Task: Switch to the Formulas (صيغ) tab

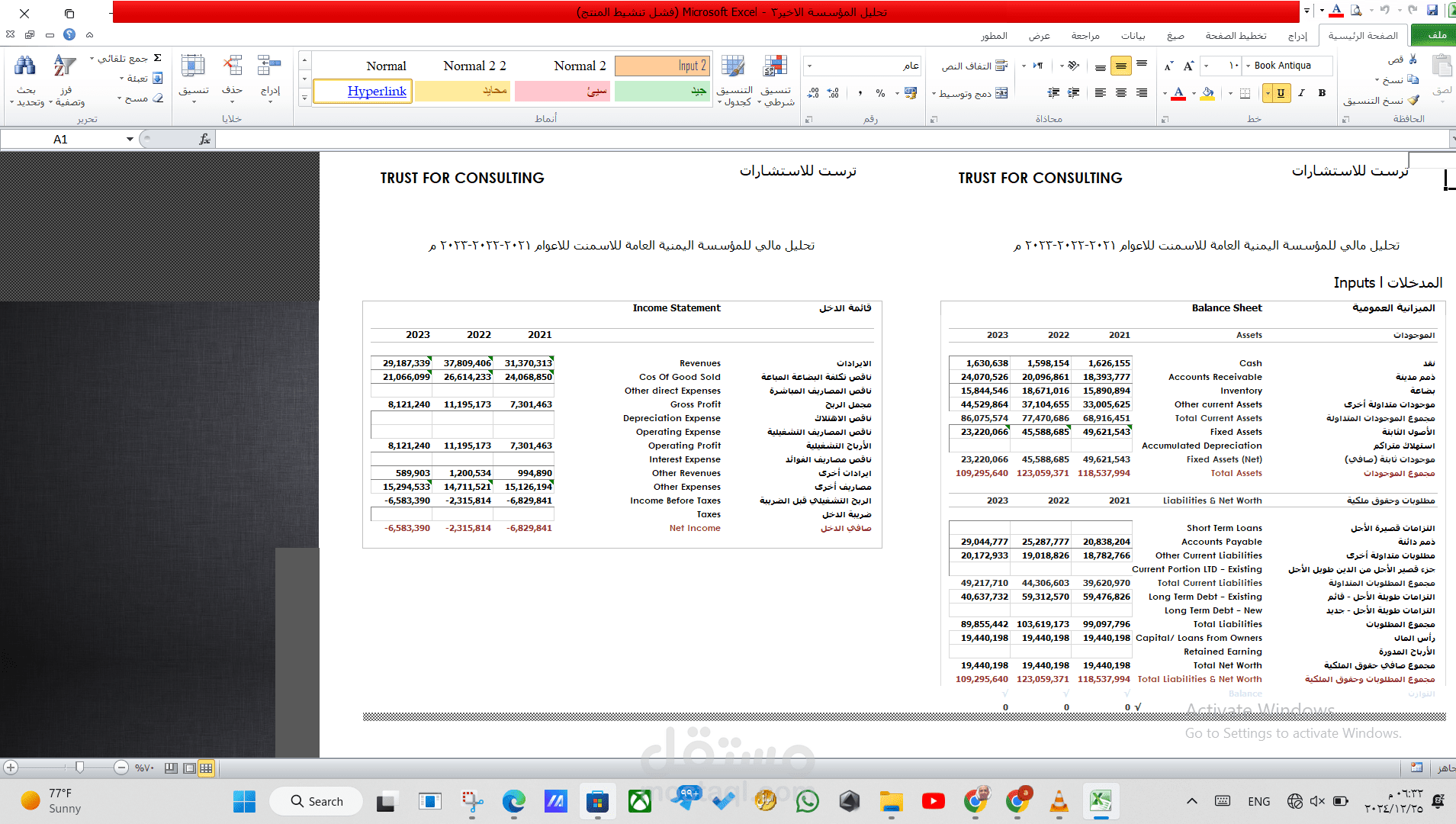Action: [1175, 35]
